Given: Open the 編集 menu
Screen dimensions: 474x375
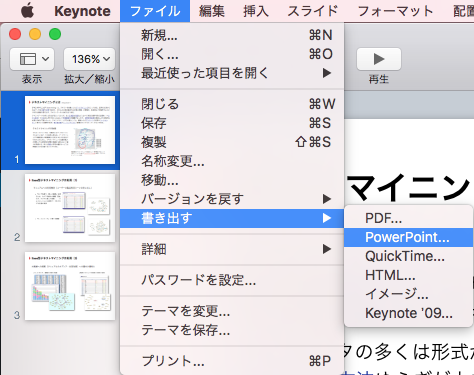Looking at the screenshot, I should pyautogui.click(x=212, y=11).
